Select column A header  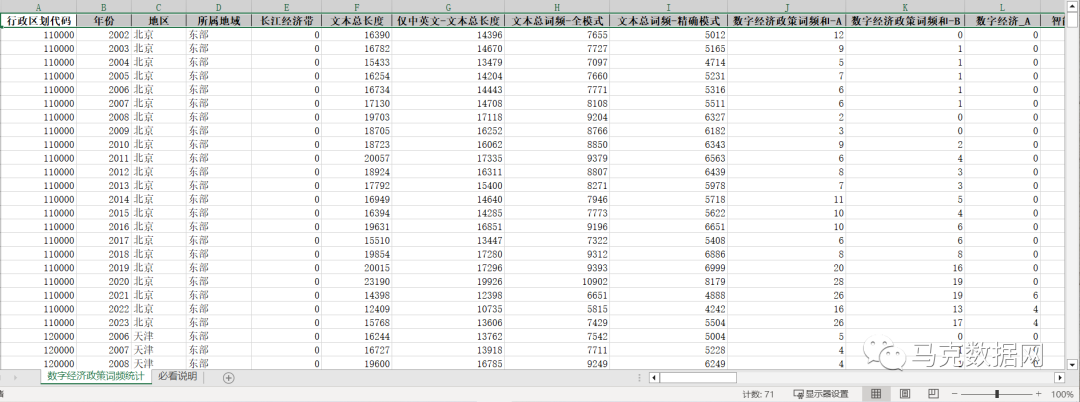[x=38, y=6]
